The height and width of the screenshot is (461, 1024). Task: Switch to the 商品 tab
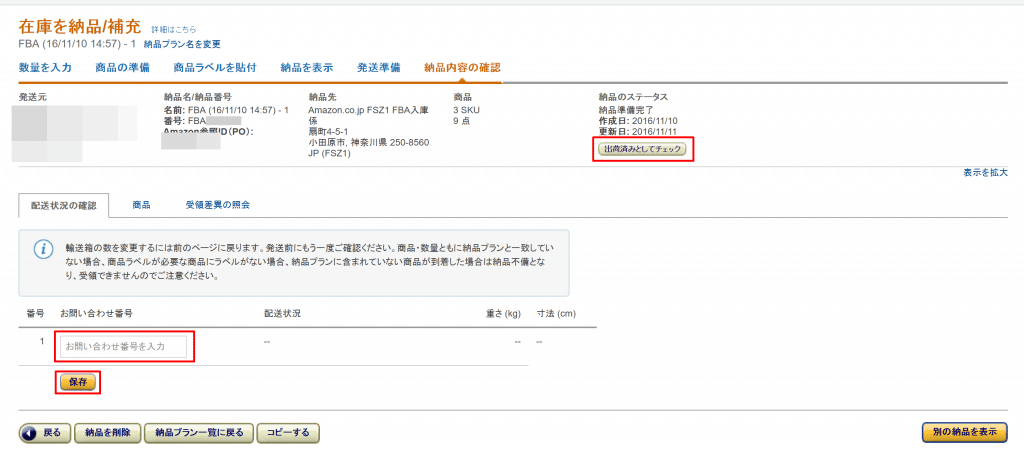[x=141, y=205]
